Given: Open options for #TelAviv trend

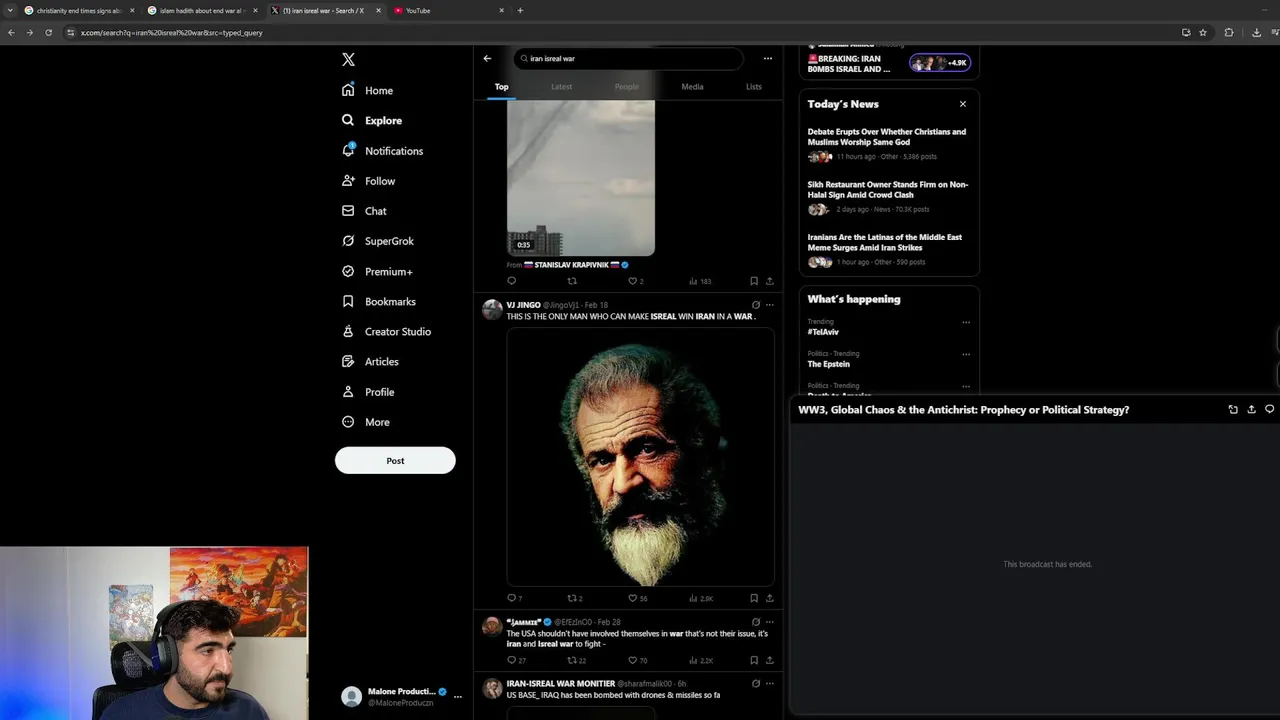Looking at the screenshot, I should (966, 323).
